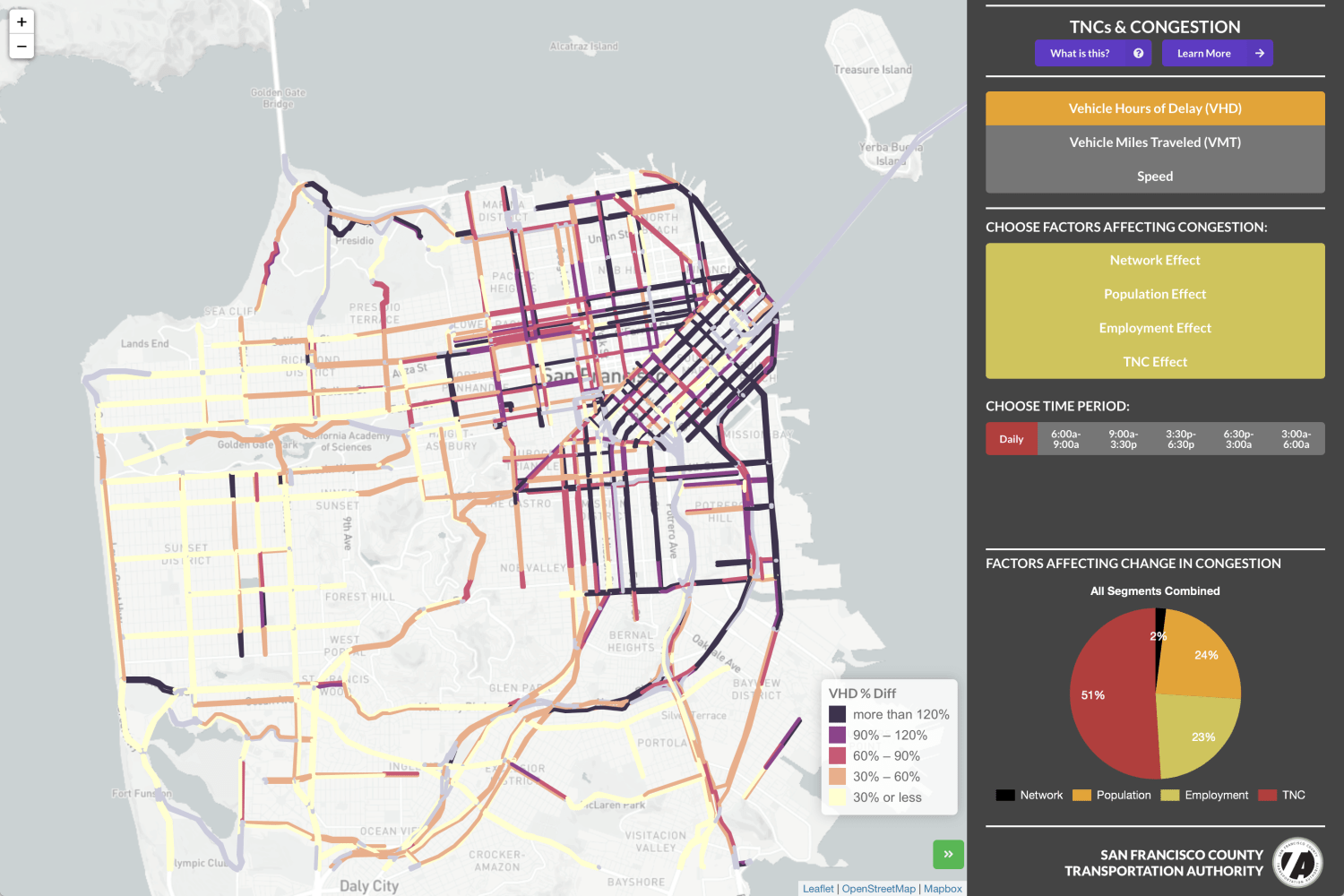This screenshot has height=896, width=1344.
Task: Toggle the Population Effect factor
Action: (x=1155, y=294)
